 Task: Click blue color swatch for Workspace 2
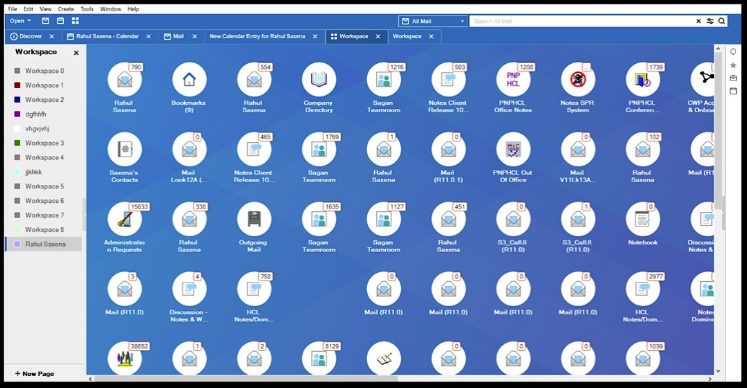[x=17, y=100]
